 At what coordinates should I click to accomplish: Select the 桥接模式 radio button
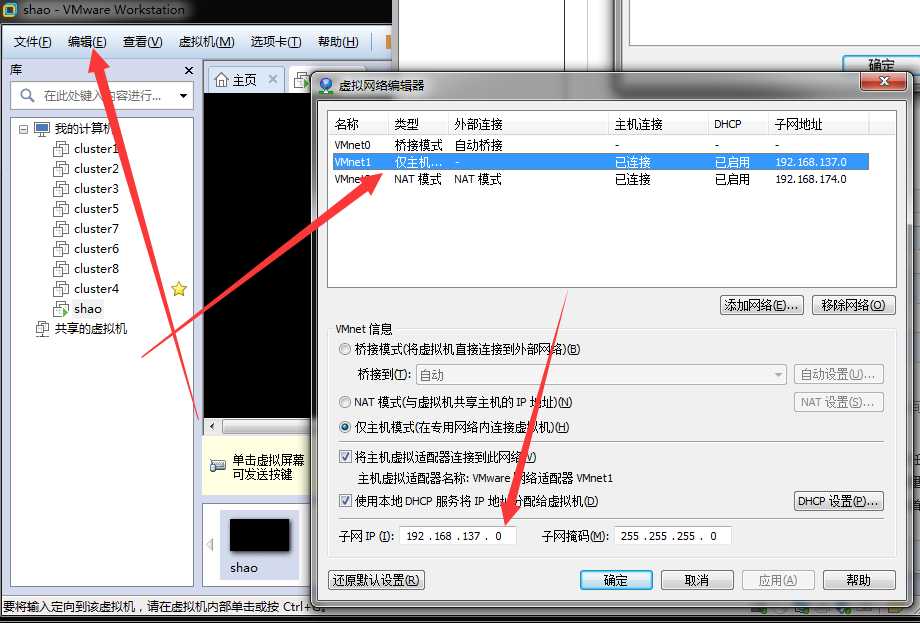pyautogui.click(x=345, y=349)
